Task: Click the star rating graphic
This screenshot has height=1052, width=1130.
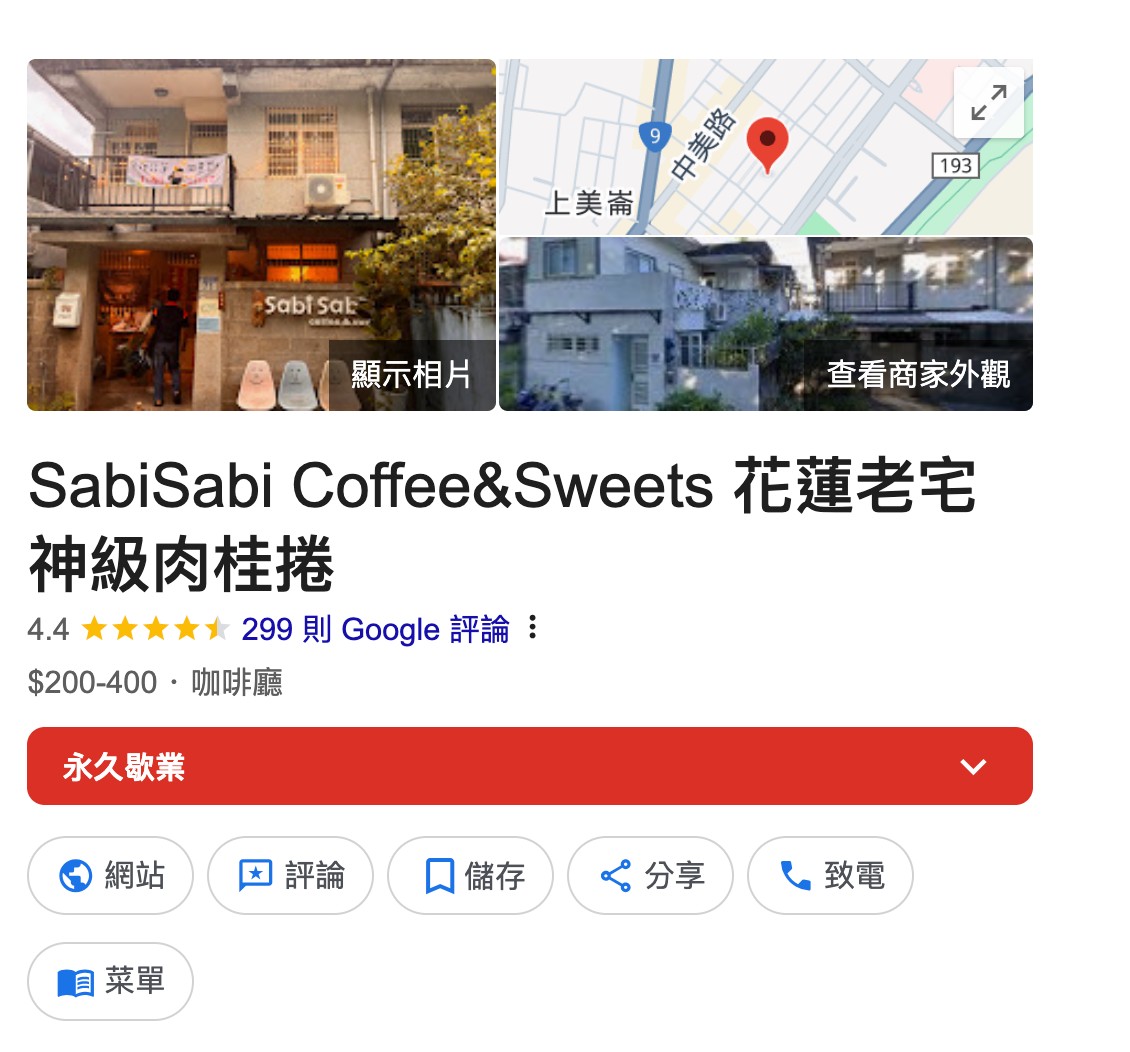Action: pyautogui.click(x=155, y=628)
